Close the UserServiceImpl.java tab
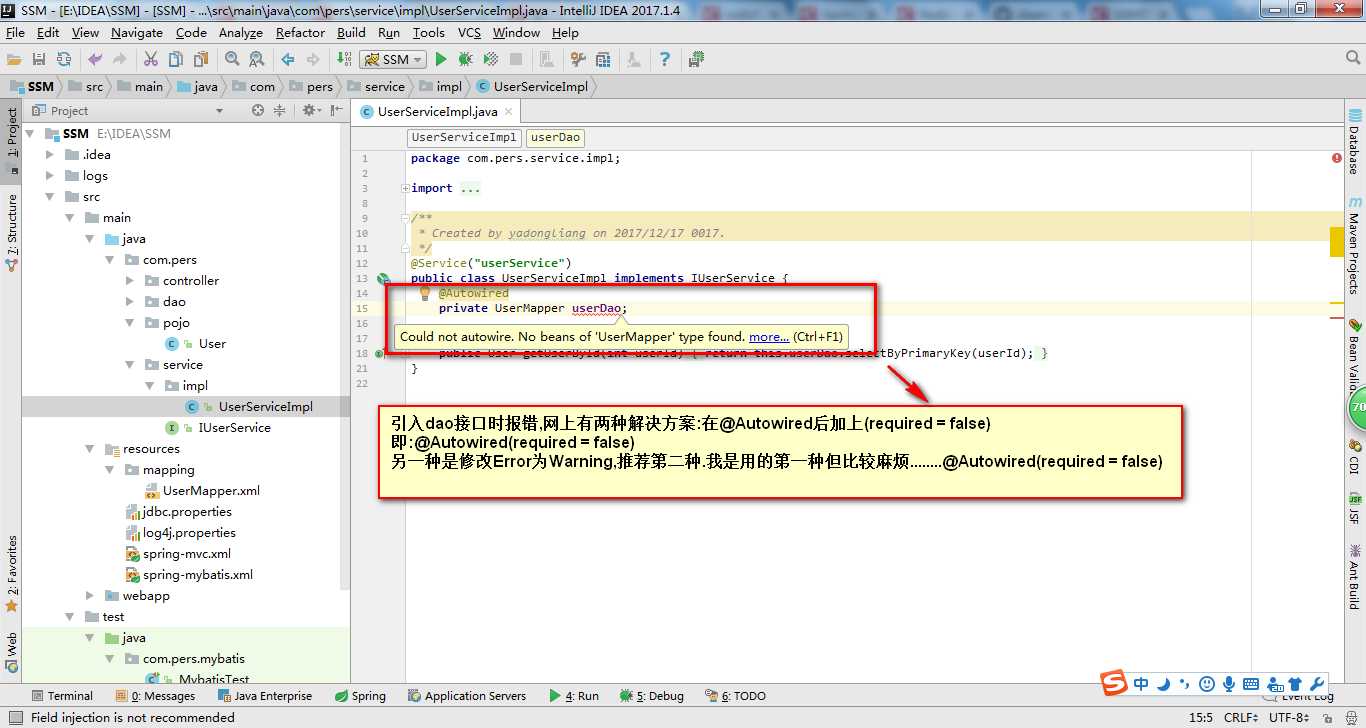 point(508,112)
